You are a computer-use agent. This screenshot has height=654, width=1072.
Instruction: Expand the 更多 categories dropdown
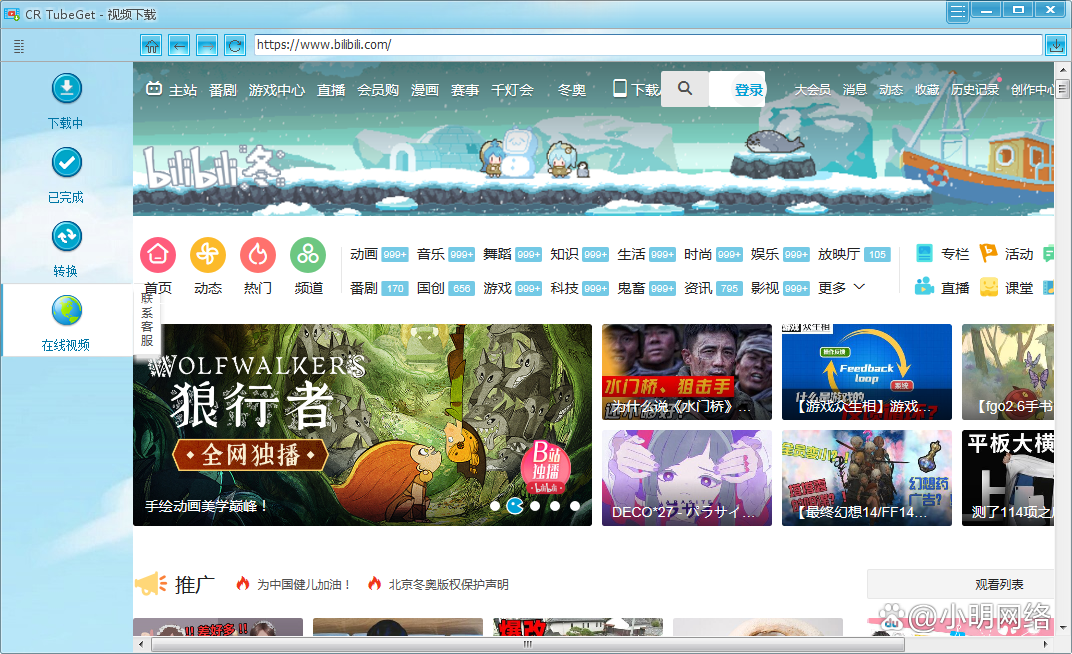click(842, 288)
